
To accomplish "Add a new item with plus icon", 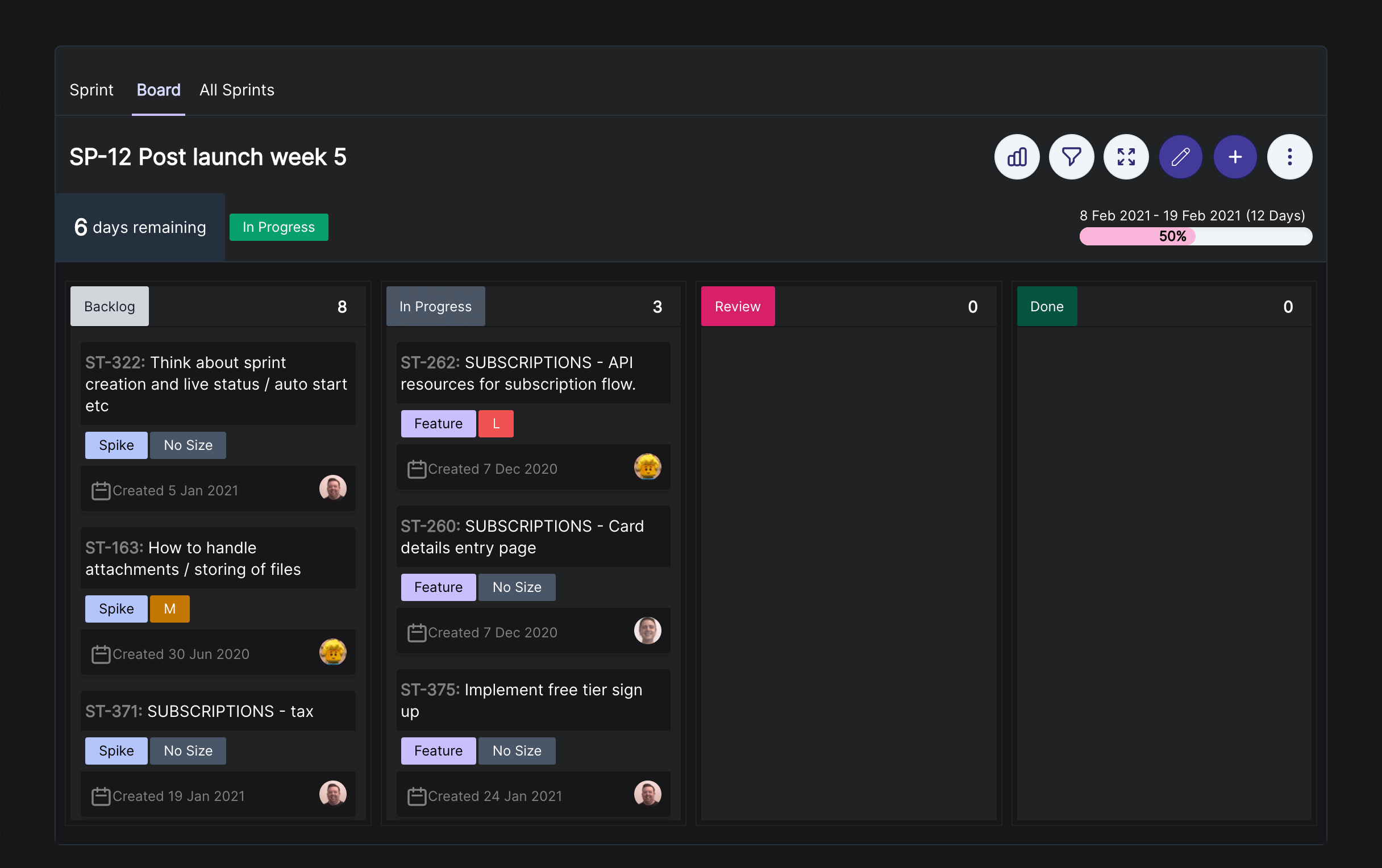I will click(1234, 157).
